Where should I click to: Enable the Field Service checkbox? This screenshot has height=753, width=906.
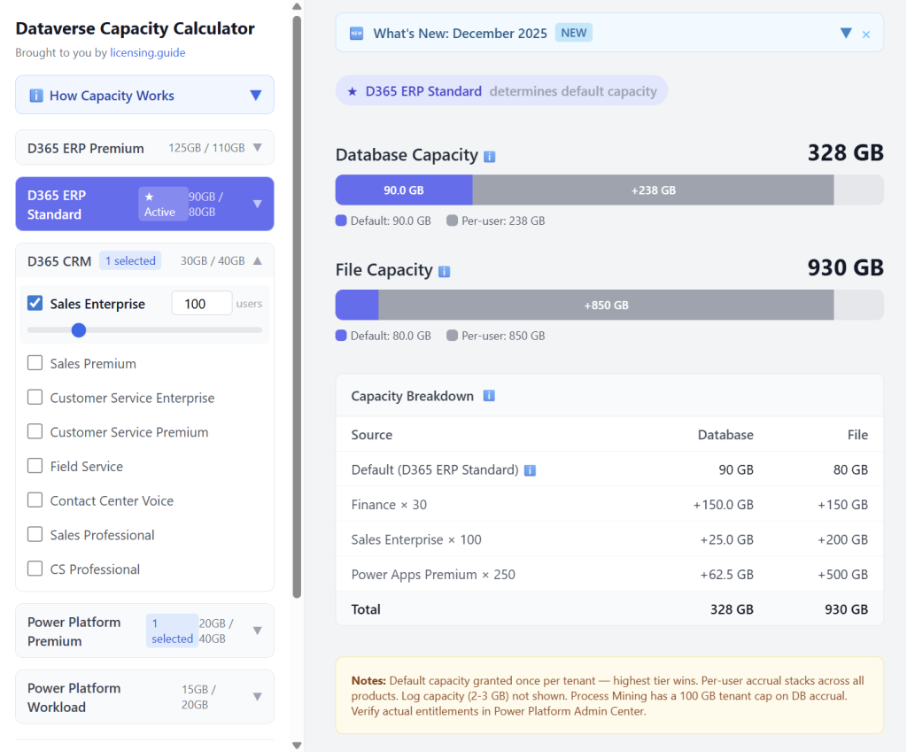35,466
